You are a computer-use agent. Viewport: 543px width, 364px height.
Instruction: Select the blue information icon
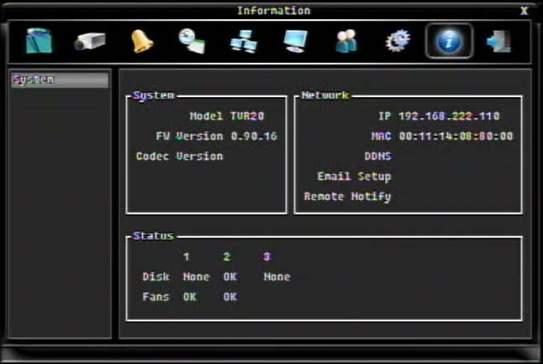pyautogui.click(x=449, y=41)
